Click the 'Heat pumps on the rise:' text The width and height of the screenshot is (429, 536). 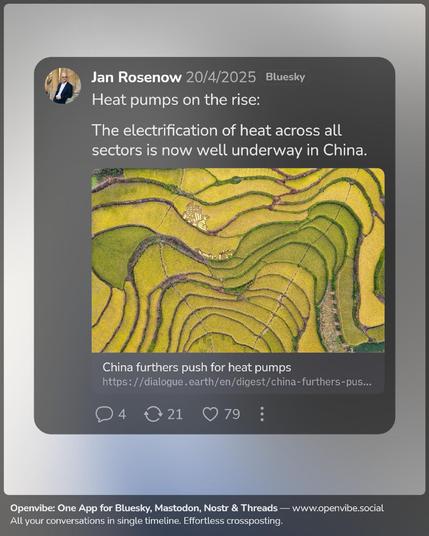tap(176, 100)
